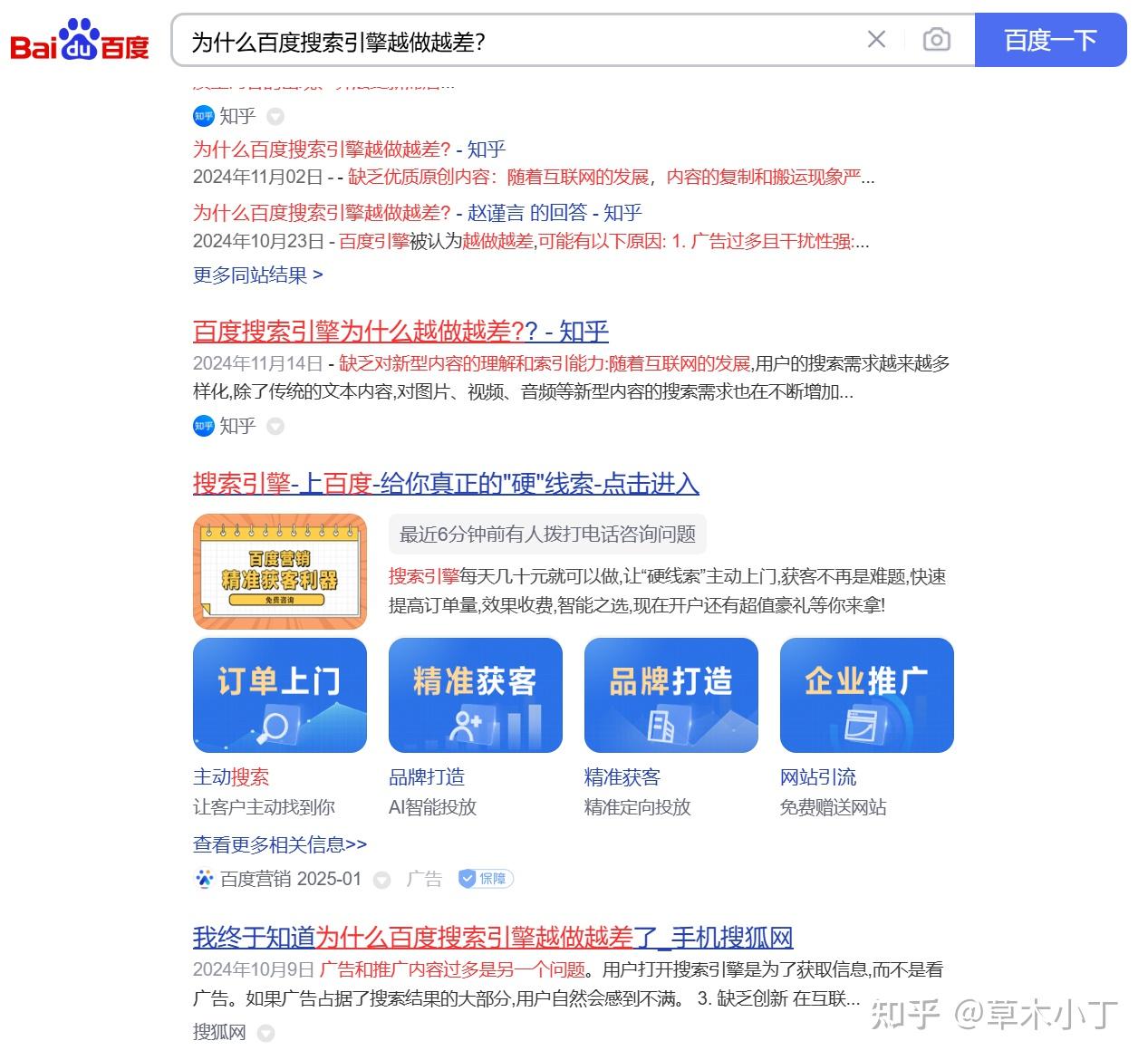Click 精准定向投放 description text

click(x=638, y=807)
